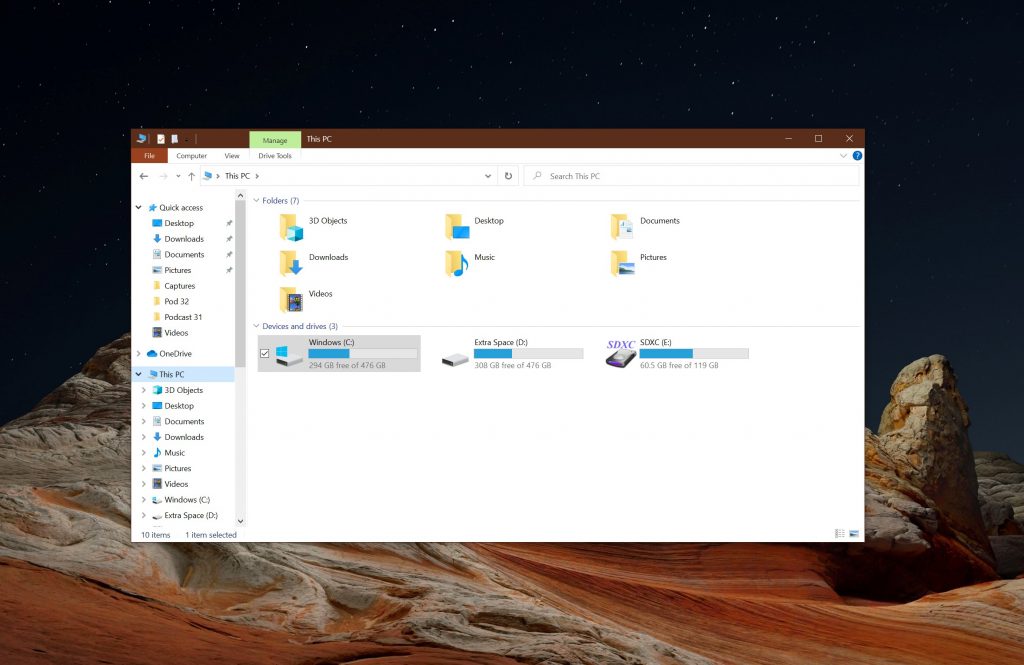
Task: Focus the Search This PC field
Action: (x=692, y=176)
